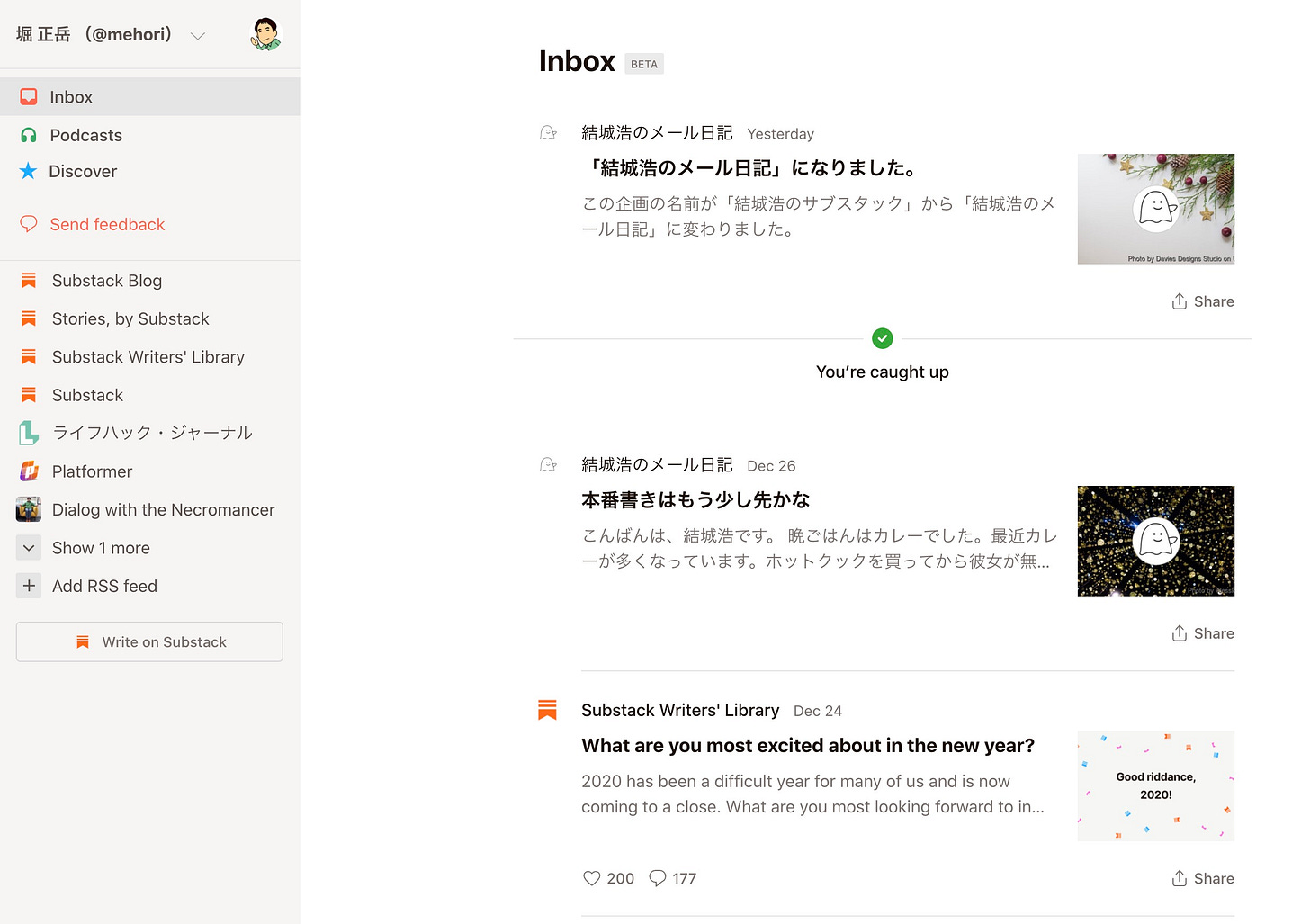Expand the account menu chevron next to @mehori

tap(198, 36)
